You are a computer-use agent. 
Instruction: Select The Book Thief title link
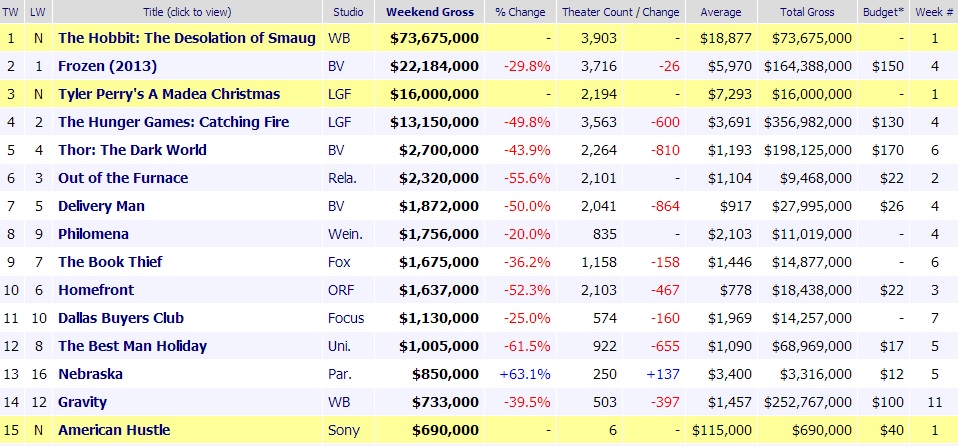[x=110, y=262]
